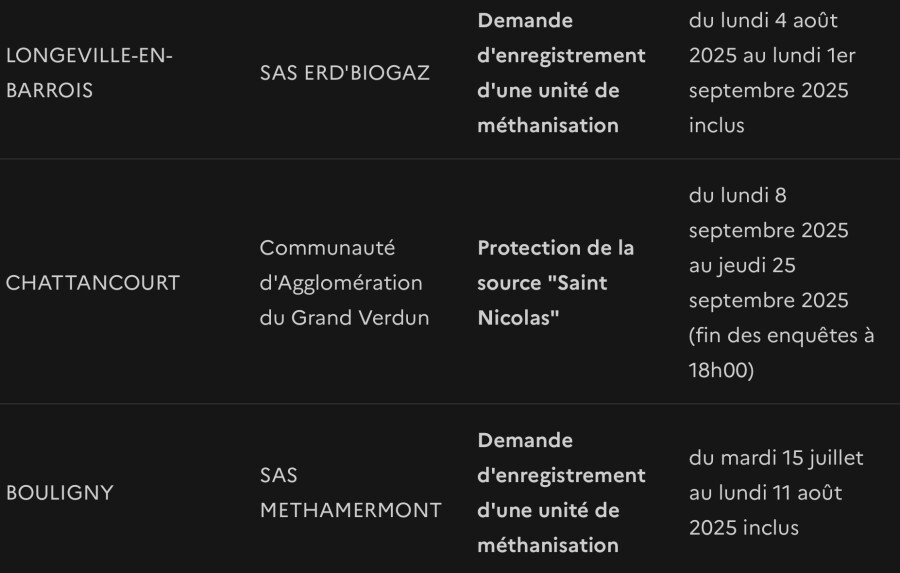Open the METHAMERMONT méthanisation registration link
Screen dimensions: 900x573
pos(561,493)
